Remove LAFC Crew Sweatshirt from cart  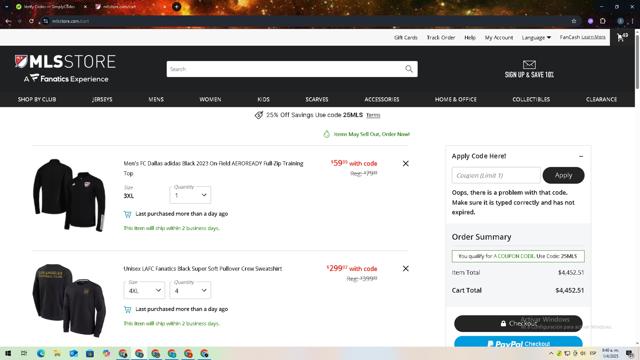[x=405, y=269]
